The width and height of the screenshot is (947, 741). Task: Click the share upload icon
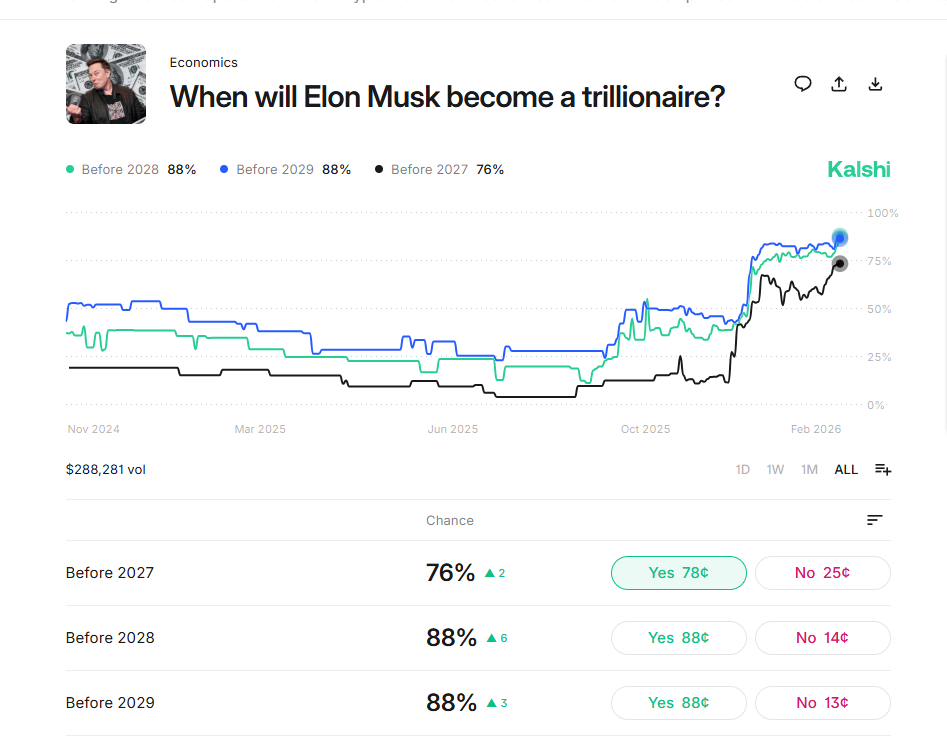pyautogui.click(x=839, y=84)
